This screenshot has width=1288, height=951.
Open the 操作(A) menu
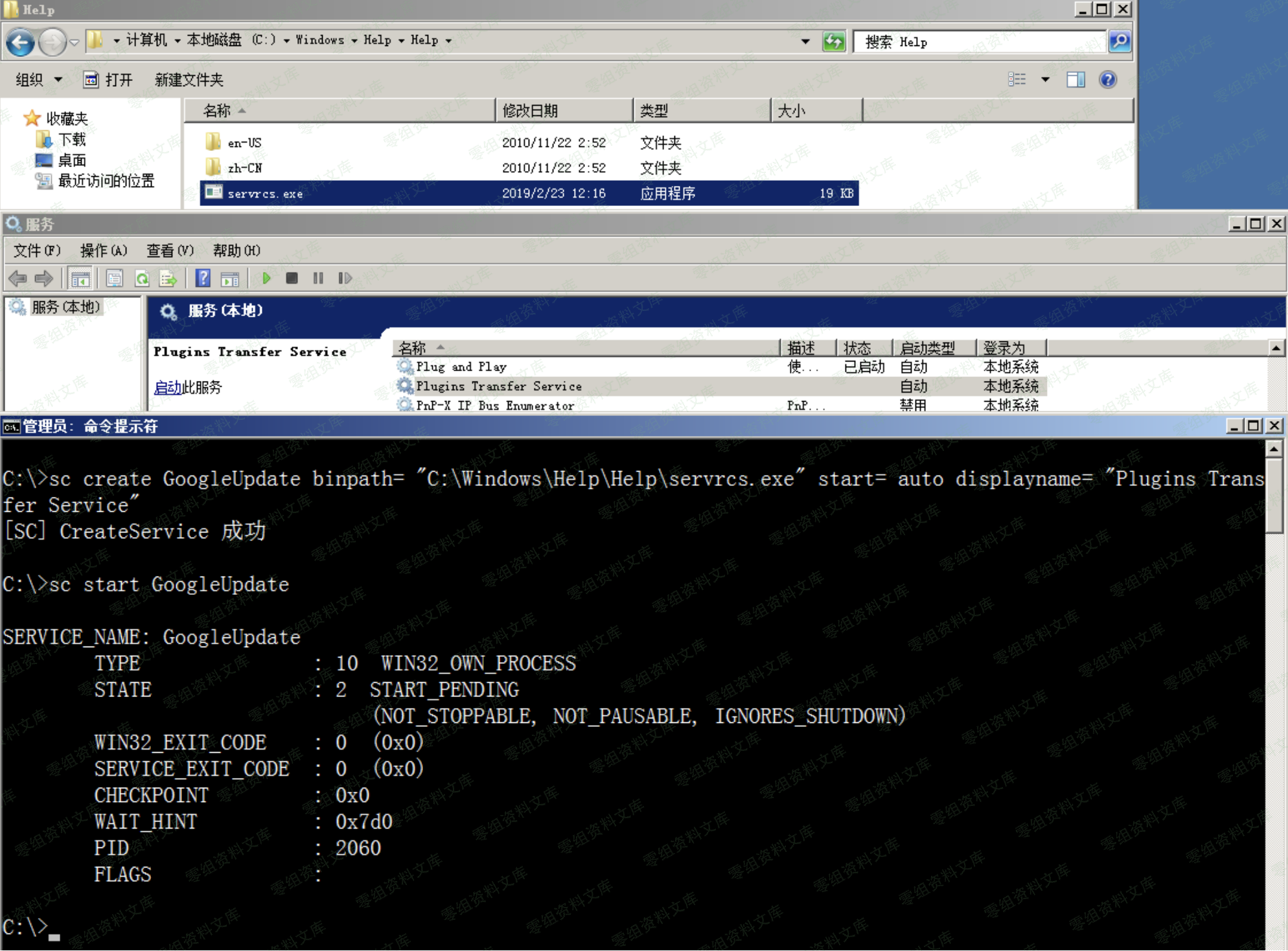click(x=103, y=251)
